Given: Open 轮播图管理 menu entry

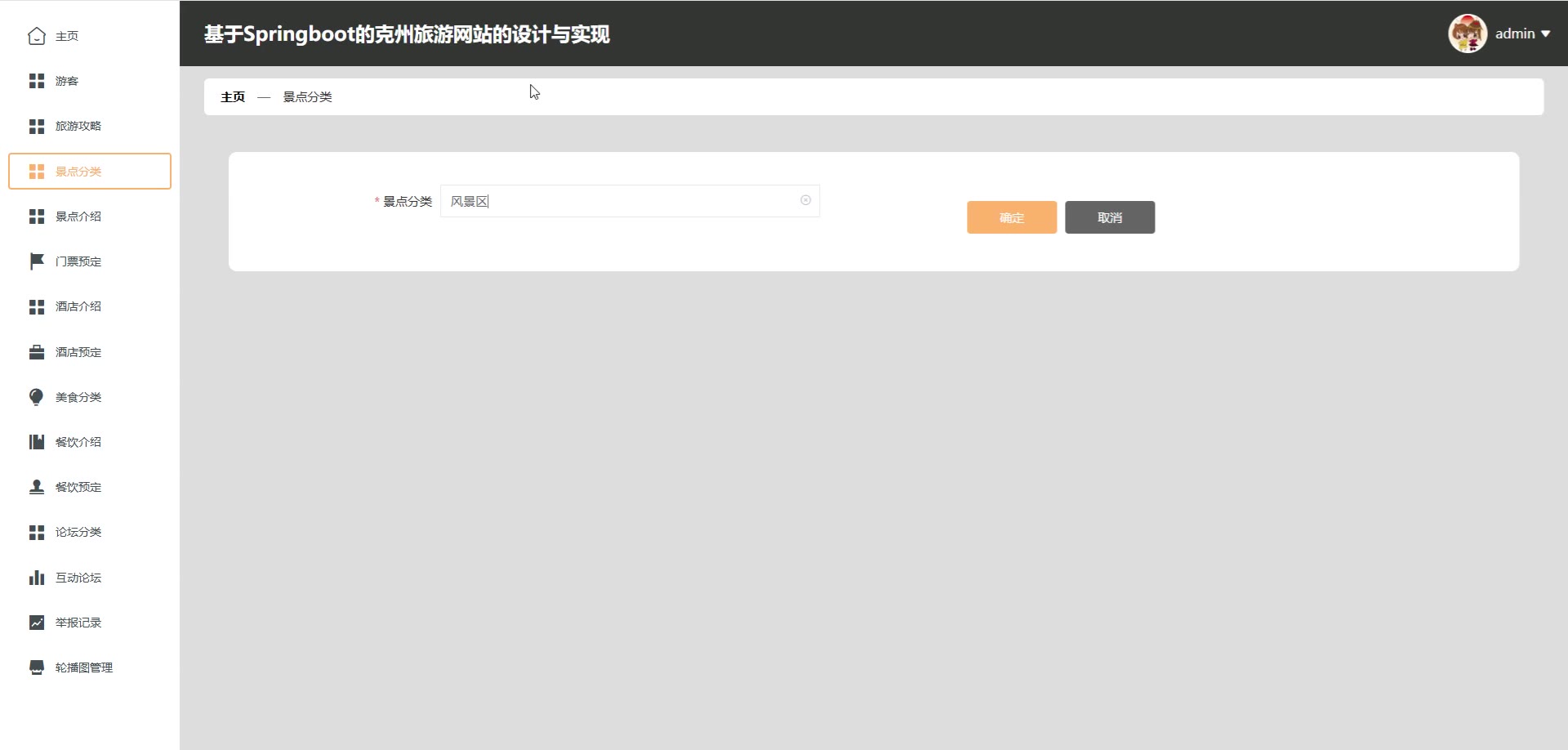Looking at the screenshot, I should (90, 667).
